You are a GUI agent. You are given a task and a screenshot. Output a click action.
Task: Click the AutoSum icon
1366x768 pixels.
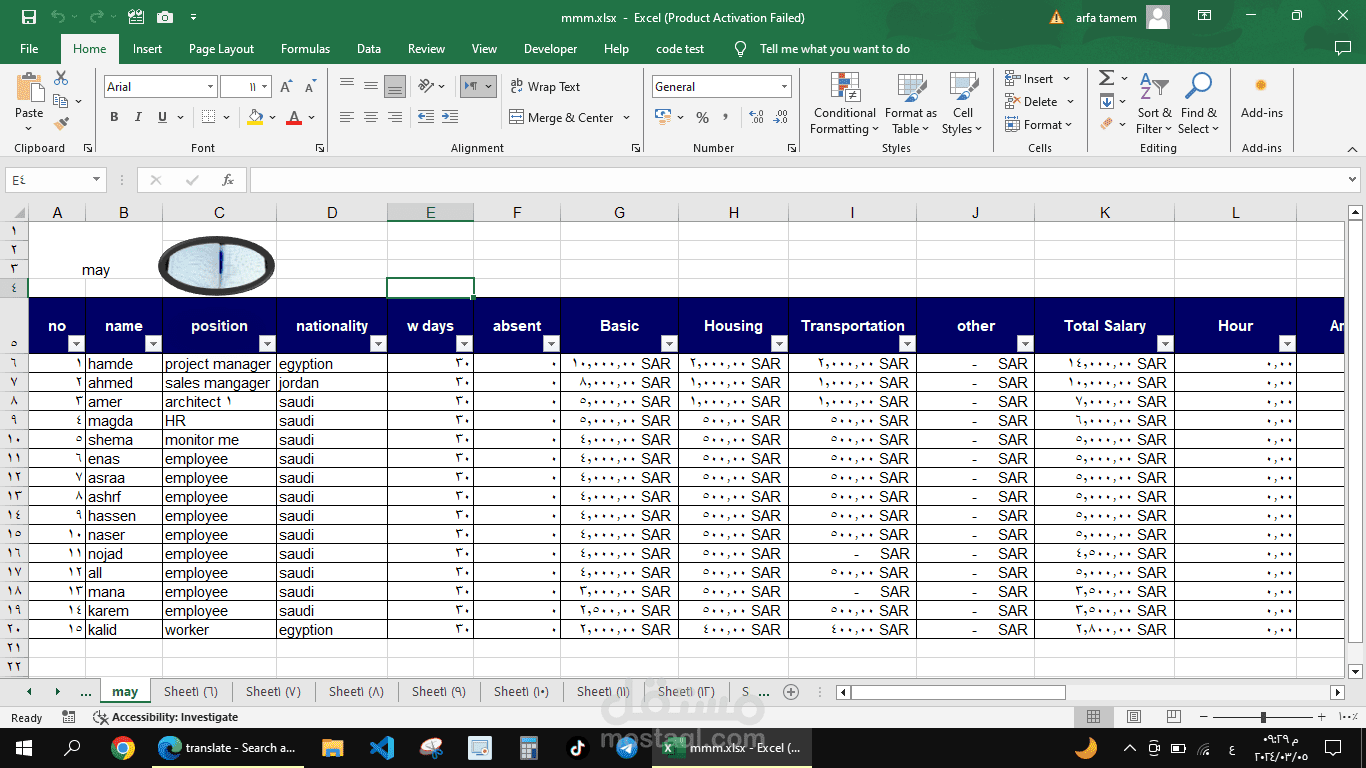pos(1106,77)
